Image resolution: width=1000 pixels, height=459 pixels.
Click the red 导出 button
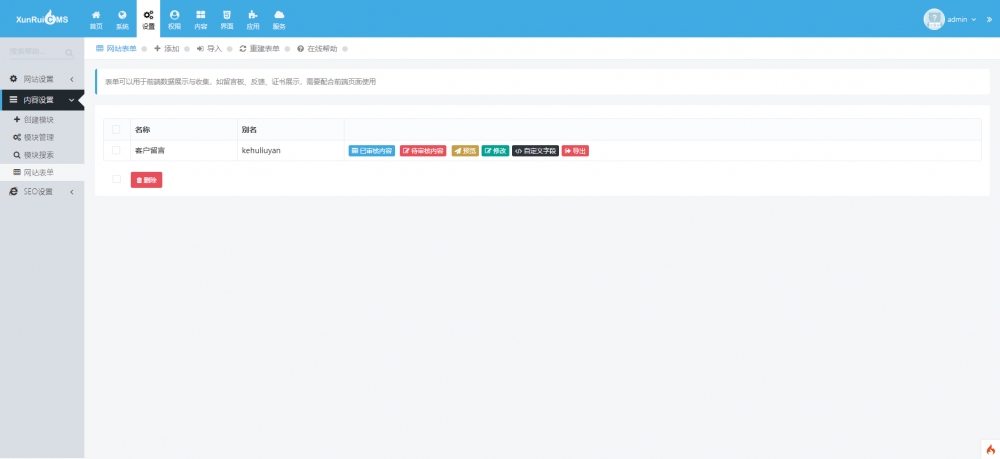575,151
